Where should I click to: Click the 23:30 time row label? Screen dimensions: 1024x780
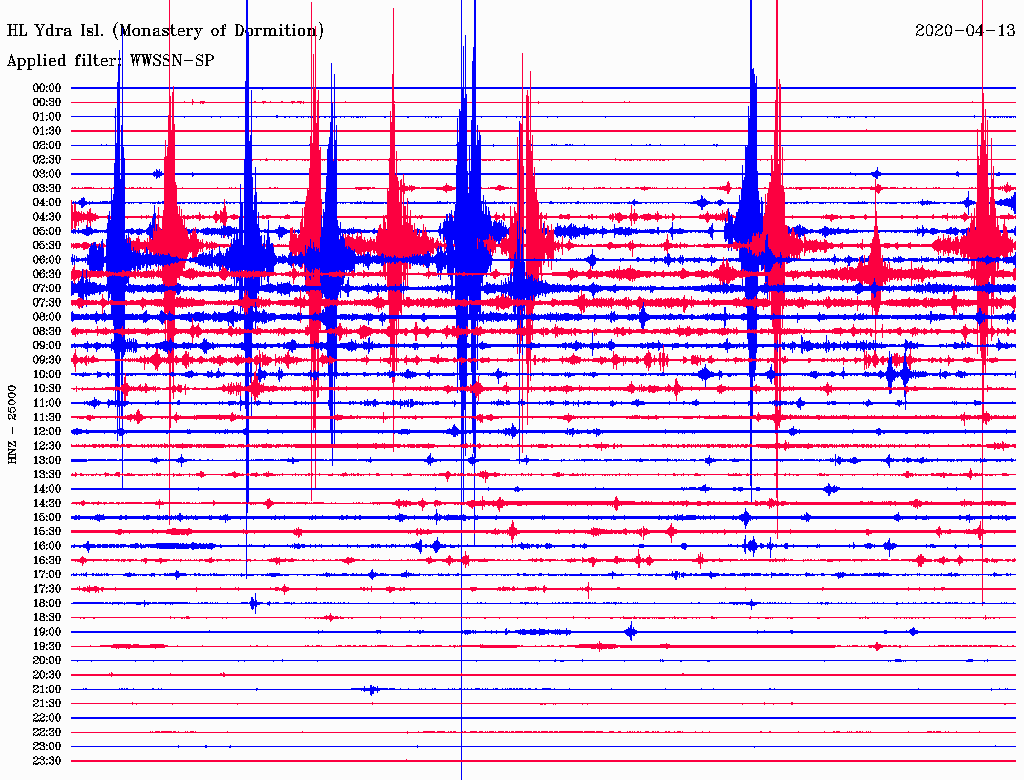point(47,761)
